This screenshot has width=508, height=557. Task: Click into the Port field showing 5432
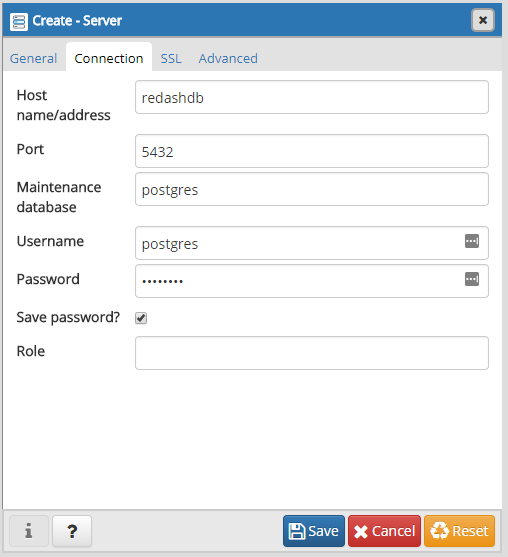coord(312,151)
